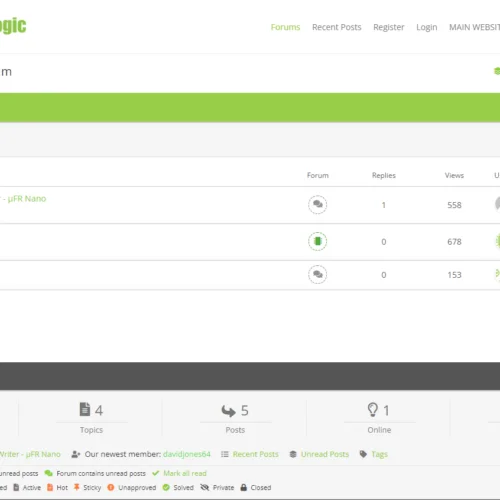Click the Unread Posts stack icon

click(x=293, y=454)
